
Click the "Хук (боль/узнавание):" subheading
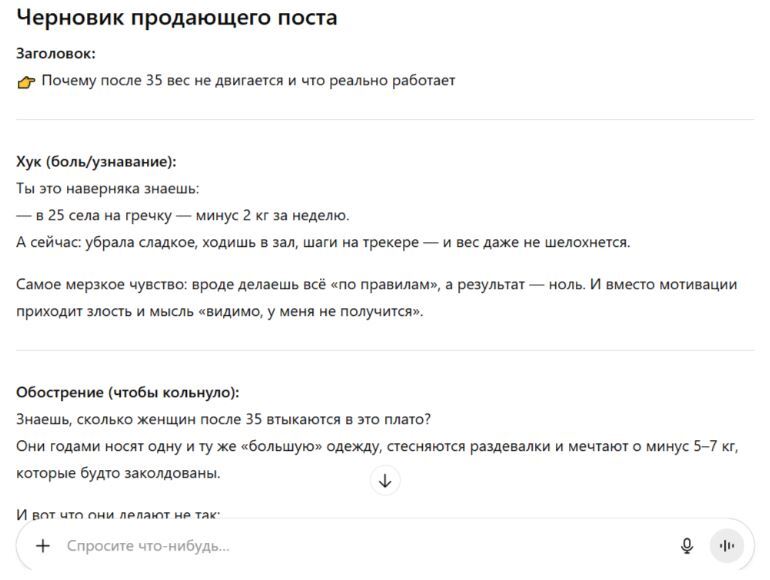(x=96, y=162)
